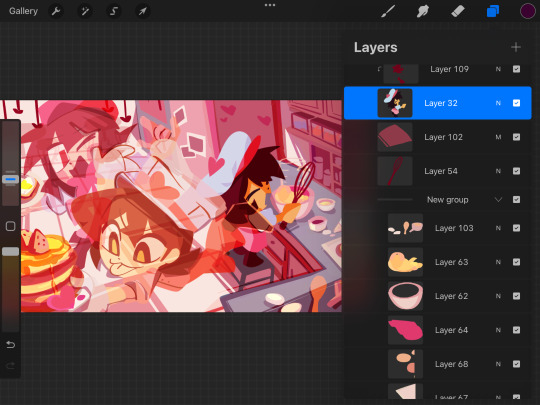This screenshot has width=540, height=405.
Task: Tap the three-dot multitasking indicator
Action: (x=270, y=5)
